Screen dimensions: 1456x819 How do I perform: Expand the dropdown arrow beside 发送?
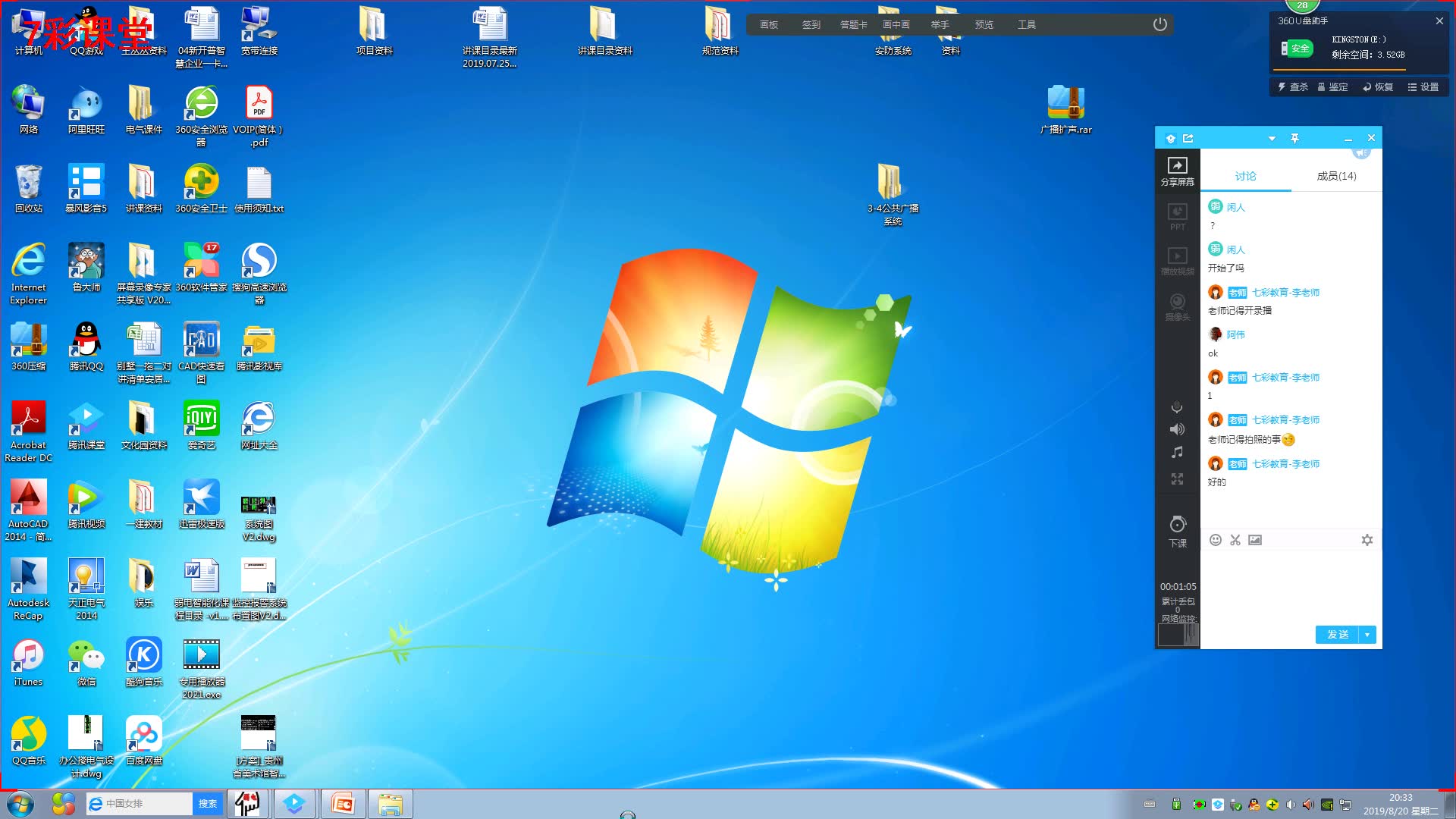coord(1367,635)
